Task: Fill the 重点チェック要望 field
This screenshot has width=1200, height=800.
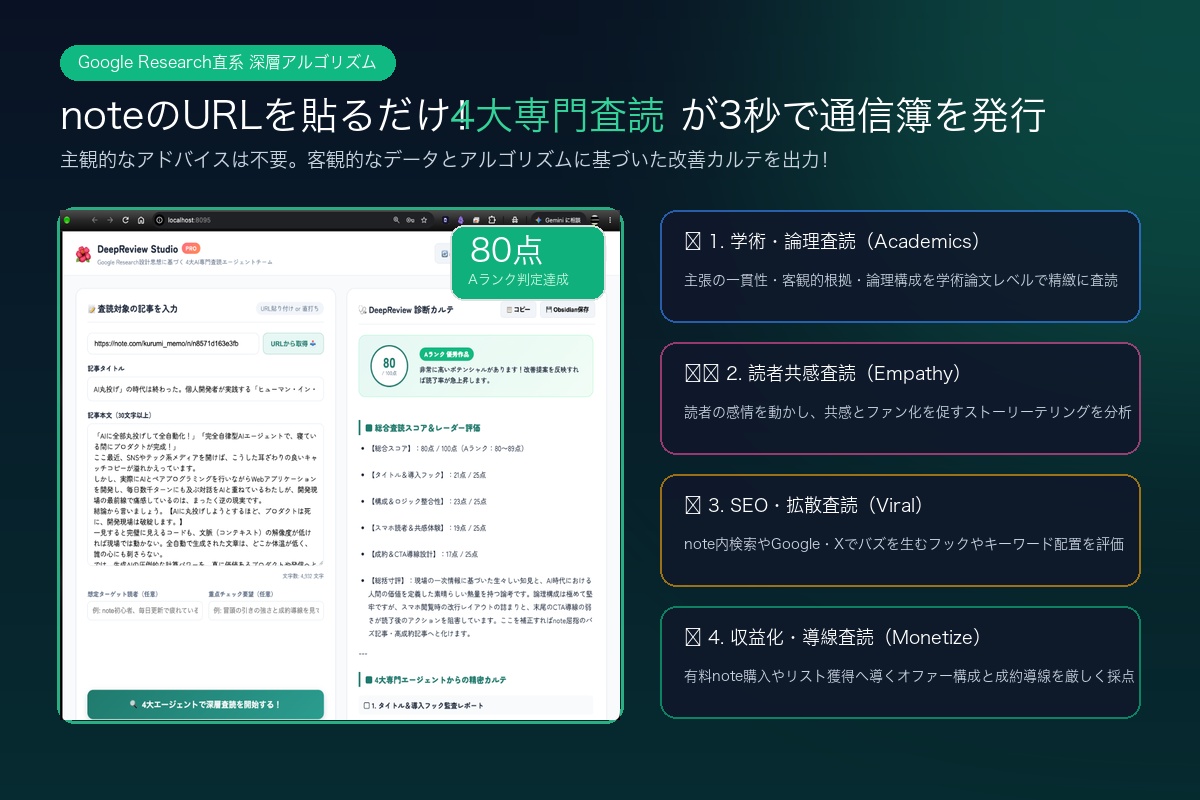Action: (266, 609)
